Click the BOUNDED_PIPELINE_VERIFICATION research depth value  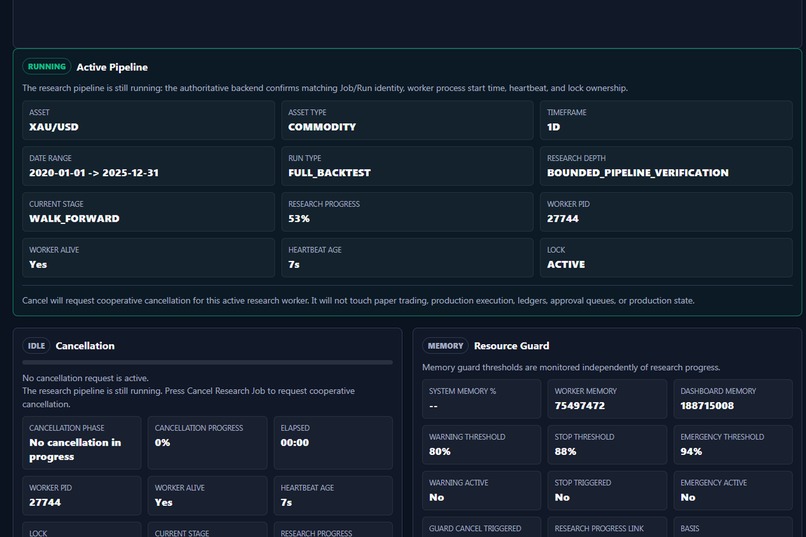[638, 173]
